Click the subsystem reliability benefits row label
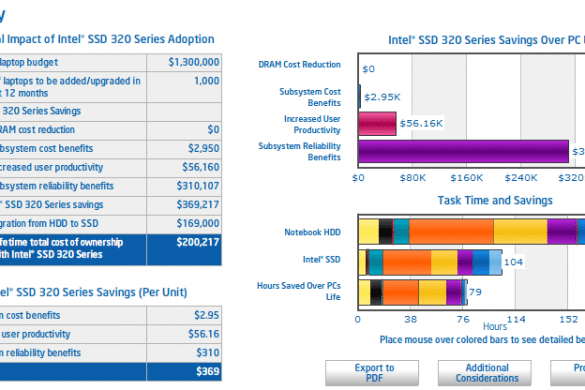Image resolution: width=585 pixels, height=390 pixels. point(56,185)
